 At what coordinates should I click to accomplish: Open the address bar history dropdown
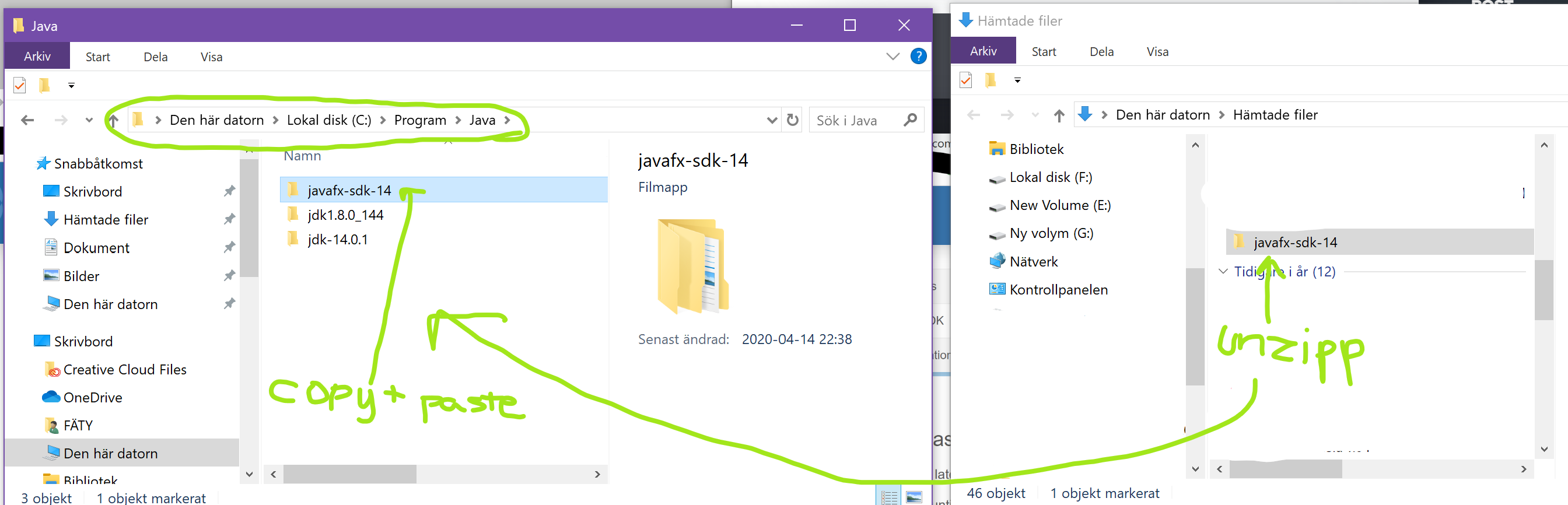point(772,120)
